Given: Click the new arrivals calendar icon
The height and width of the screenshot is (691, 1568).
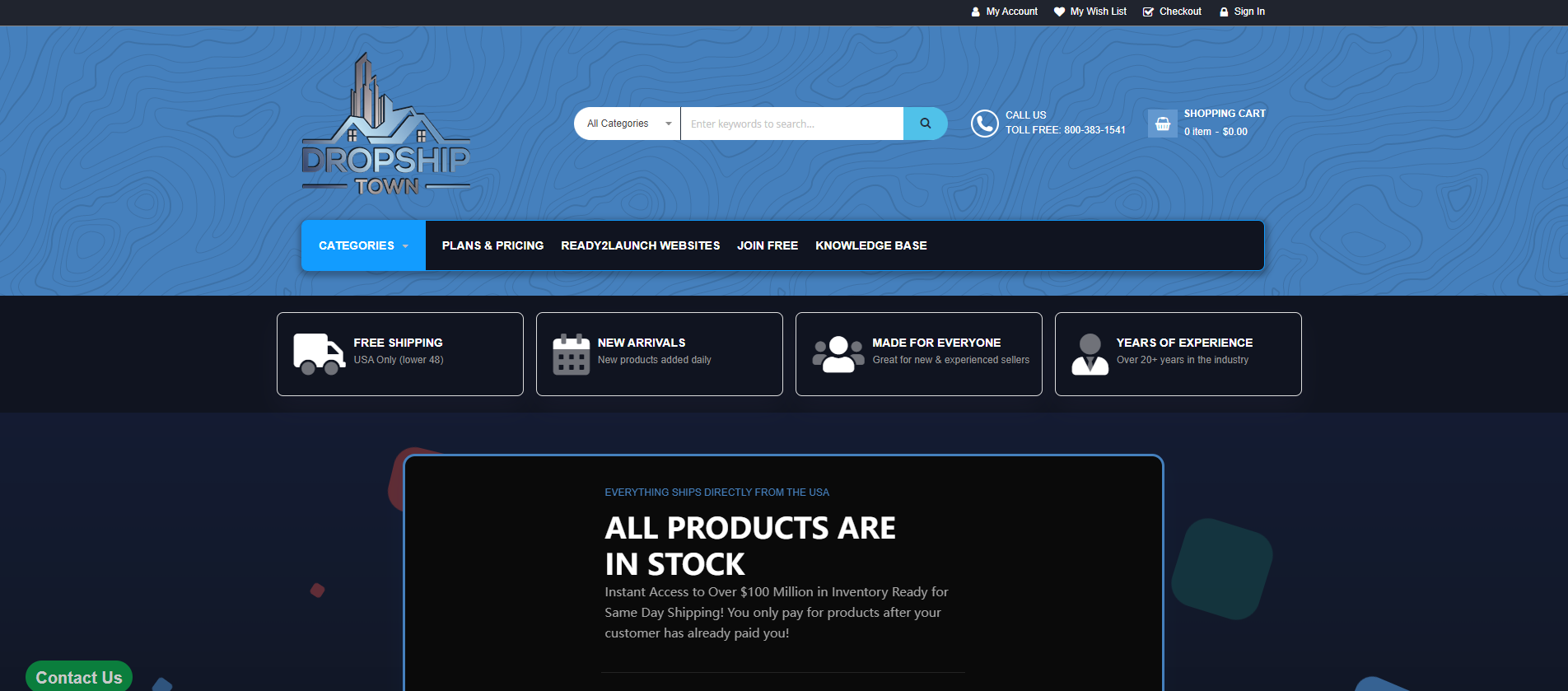Looking at the screenshot, I should point(572,354).
